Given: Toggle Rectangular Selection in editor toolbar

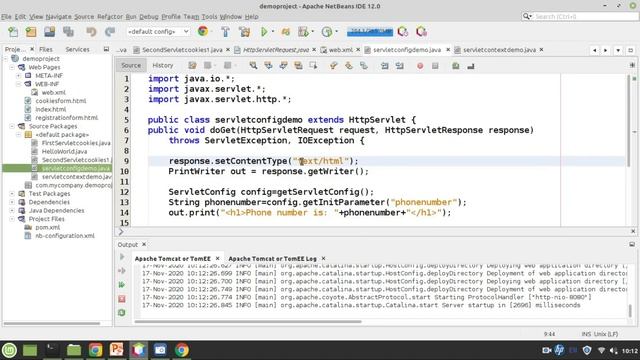Looking at the screenshot, I should coord(313,66).
